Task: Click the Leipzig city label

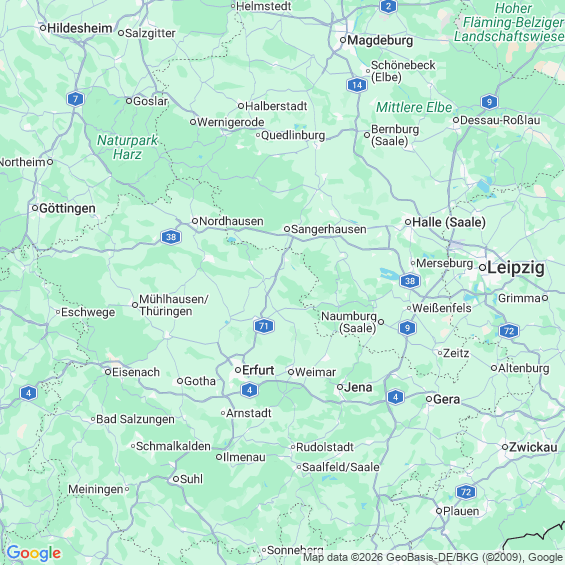Action: [516, 268]
